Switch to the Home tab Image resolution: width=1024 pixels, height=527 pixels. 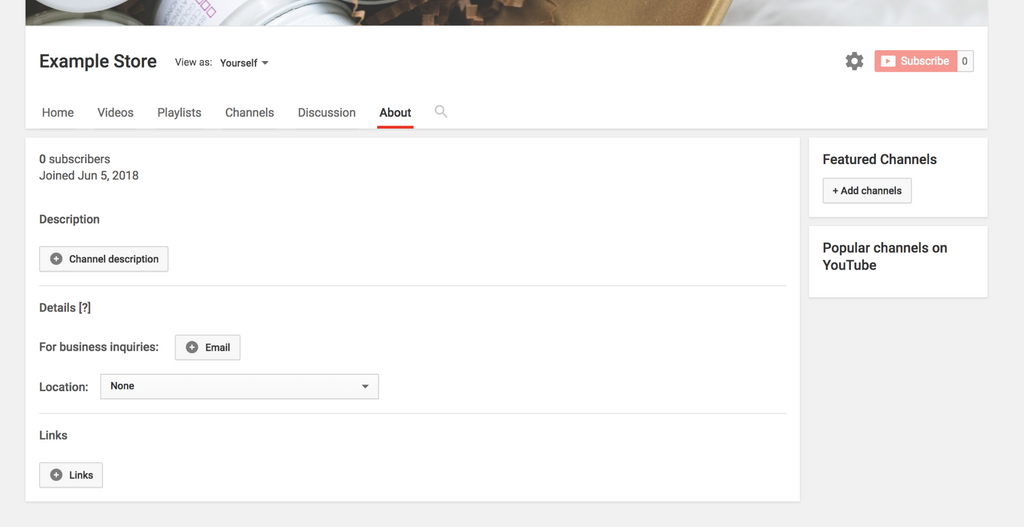pos(57,112)
